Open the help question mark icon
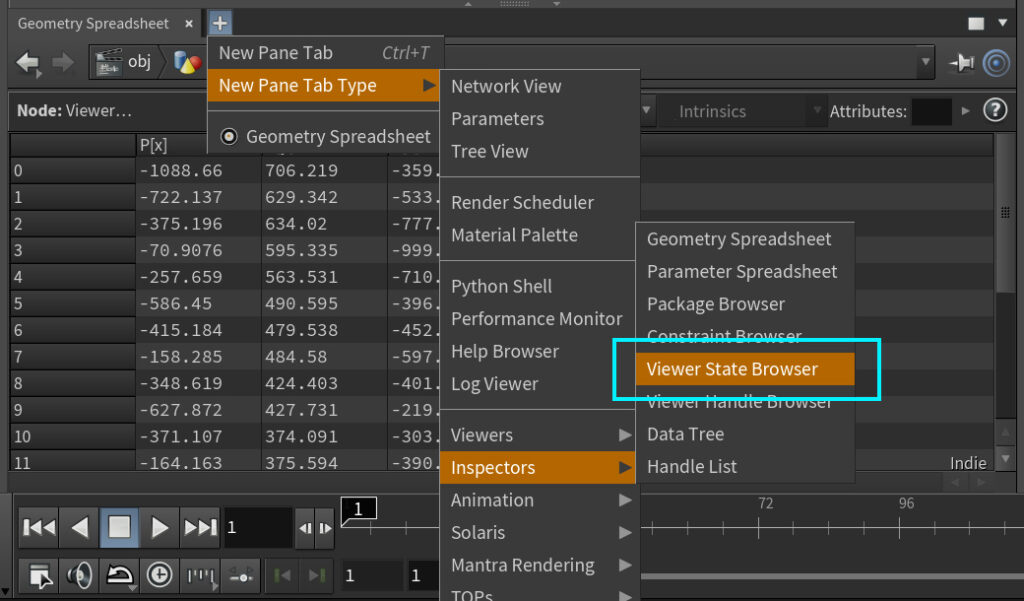 [x=994, y=111]
